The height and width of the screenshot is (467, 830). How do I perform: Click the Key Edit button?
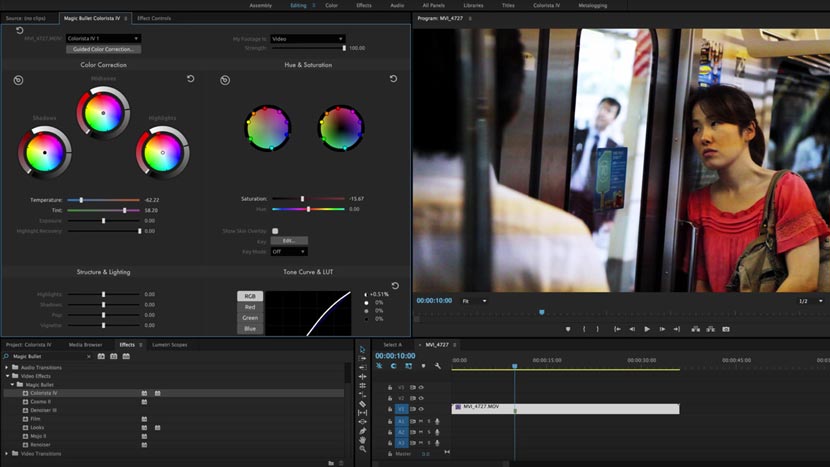point(289,241)
